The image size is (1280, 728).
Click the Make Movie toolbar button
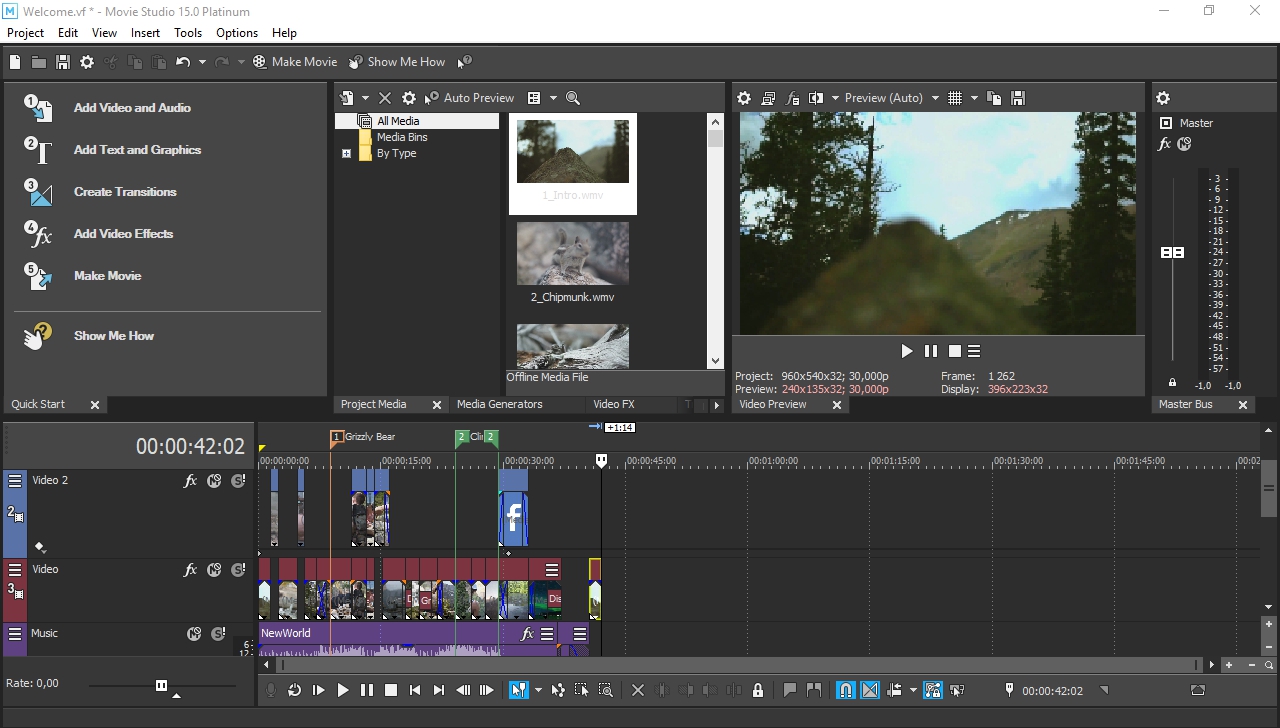(294, 62)
